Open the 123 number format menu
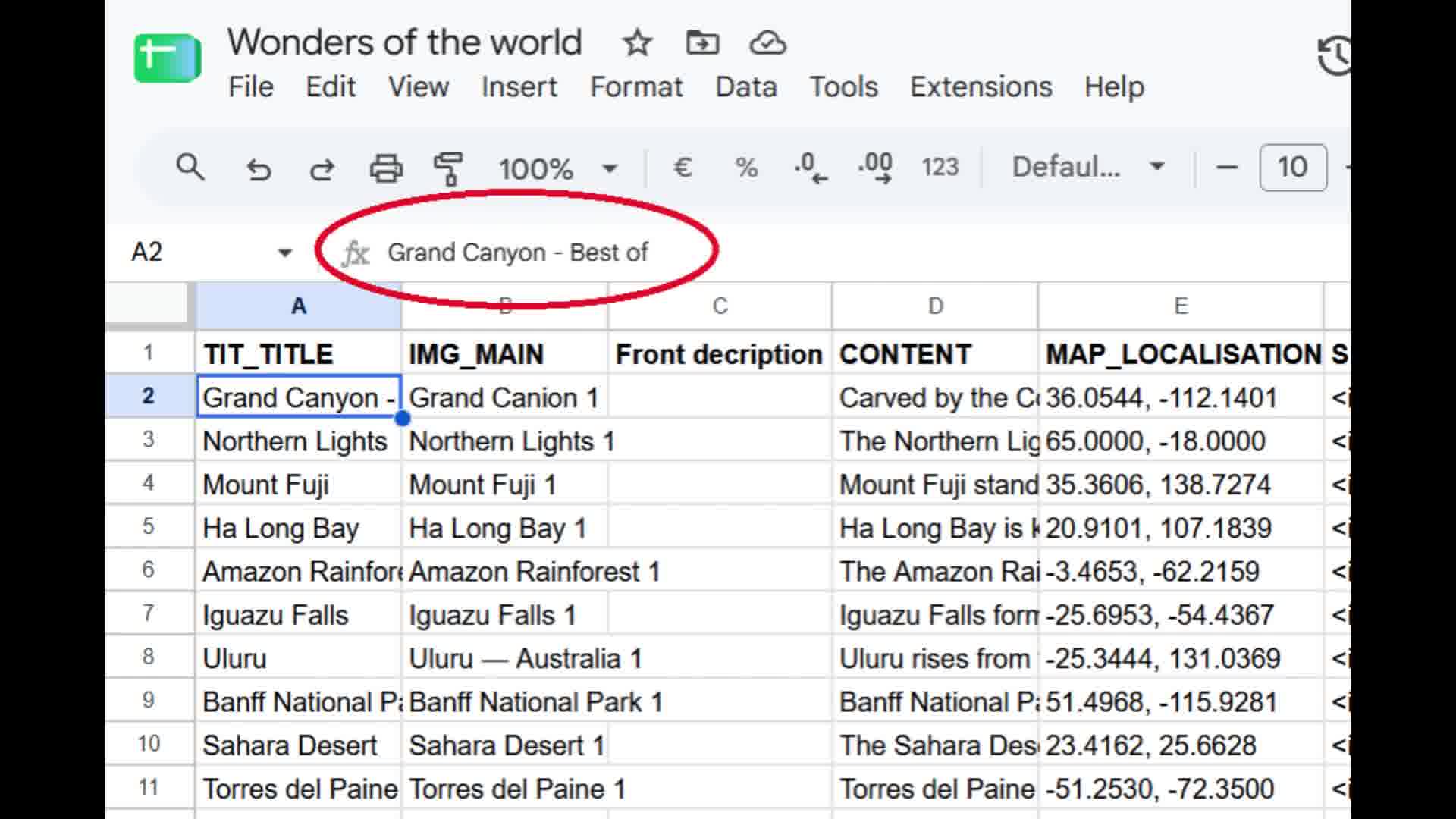Image resolution: width=1456 pixels, height=819 pixels. [940, 168]
